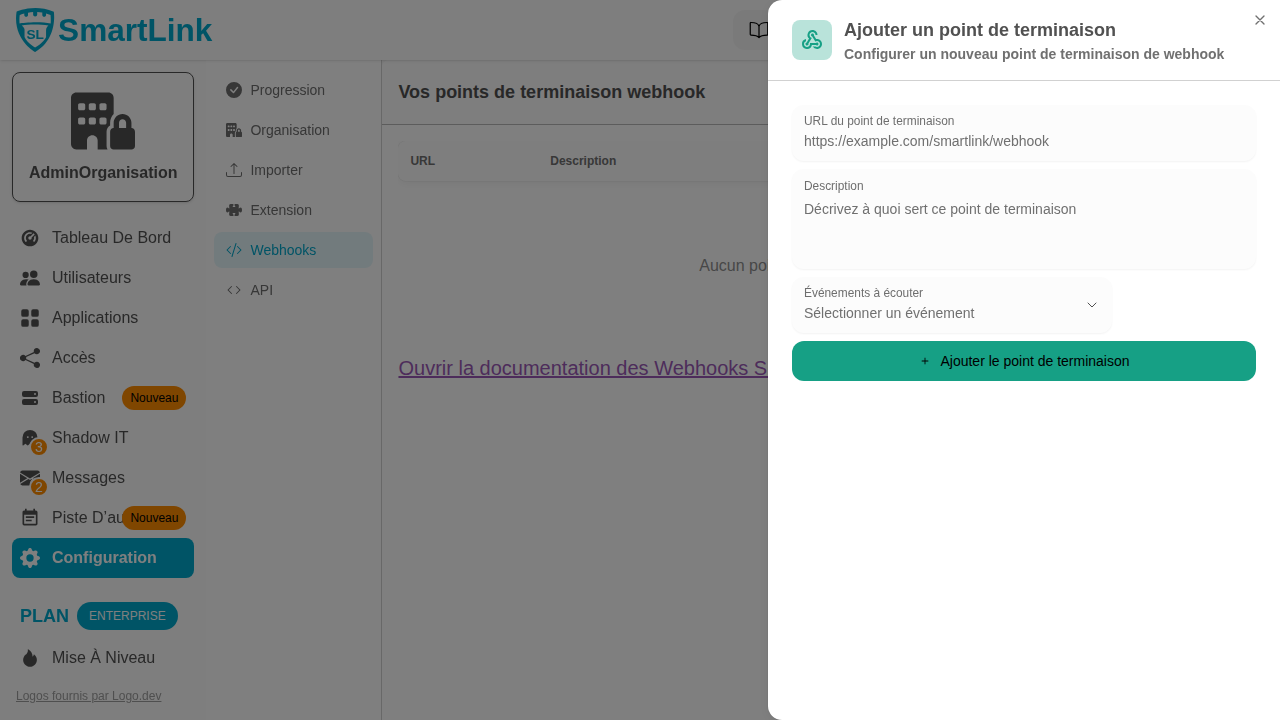Click the Utilisateurs people icon

[x=30, y=278]
